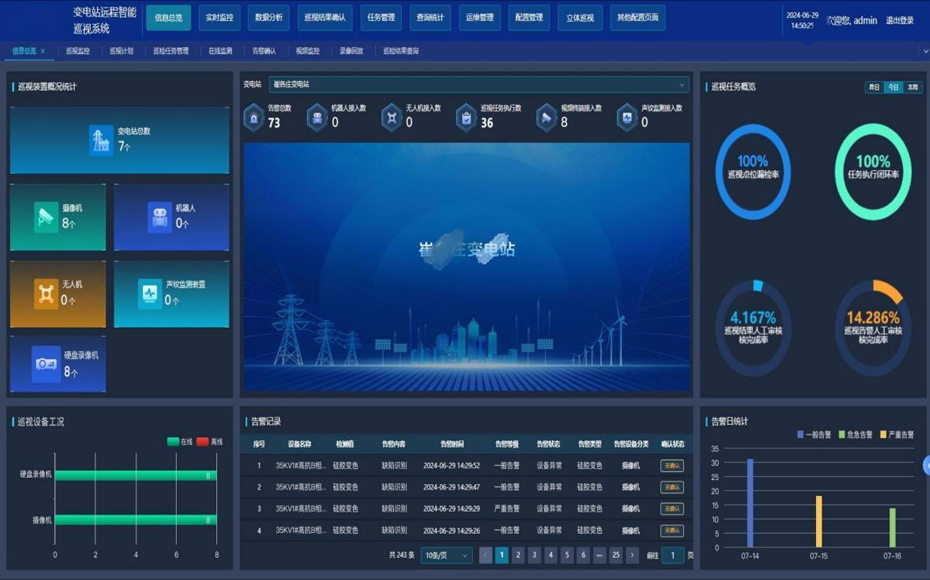
Task: Click the page jump input field
Action: 674,555
